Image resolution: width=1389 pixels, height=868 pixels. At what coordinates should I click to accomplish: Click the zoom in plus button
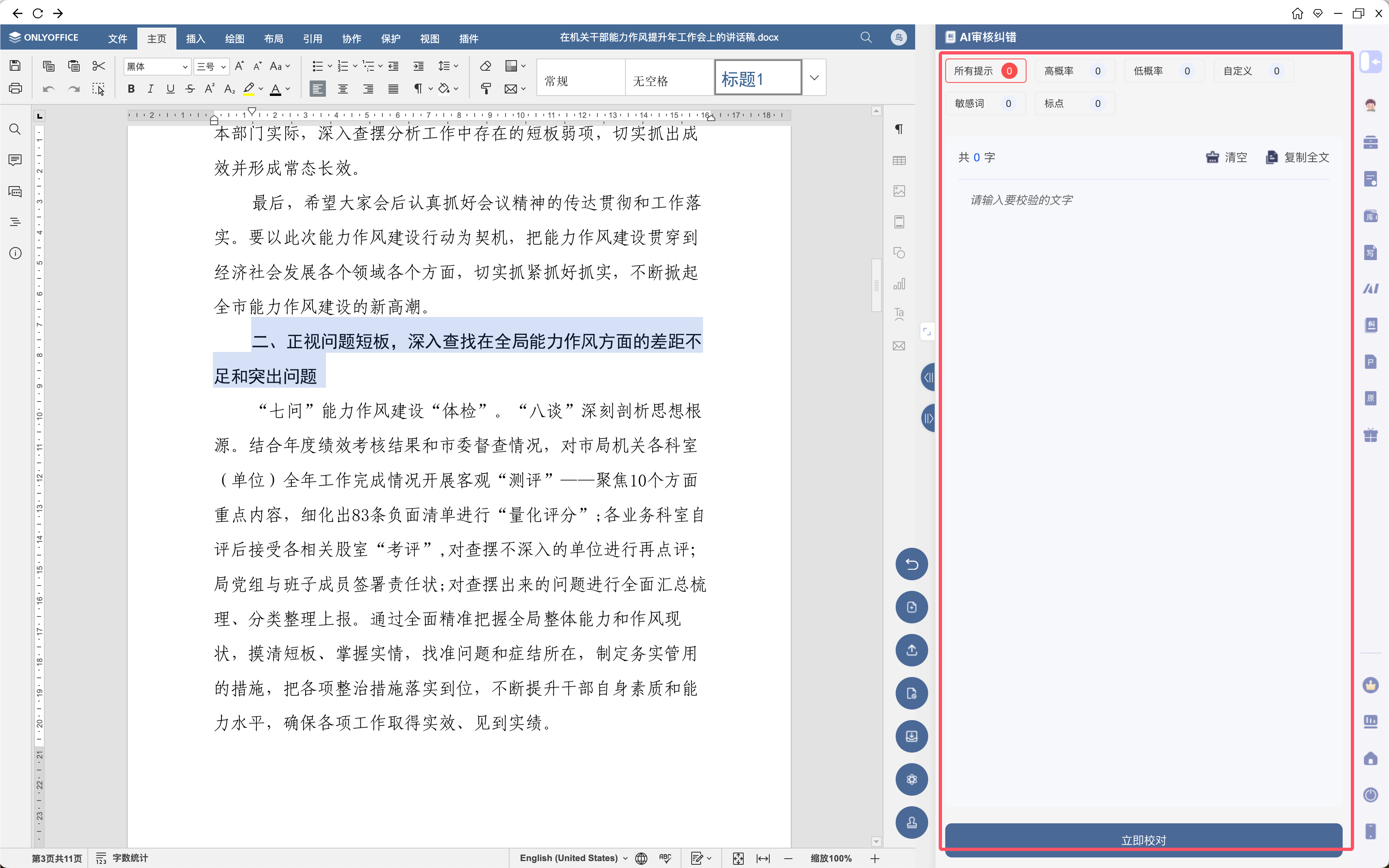point(875,858)
